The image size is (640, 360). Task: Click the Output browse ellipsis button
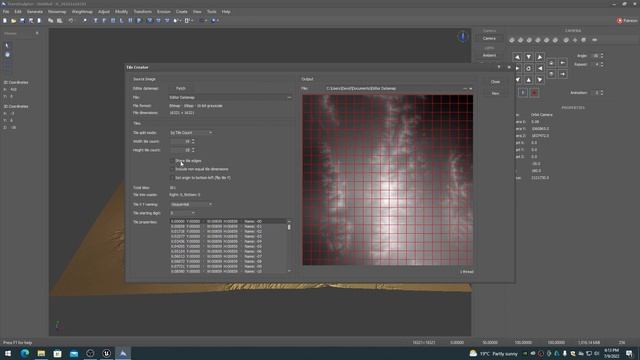pos(465,89)
